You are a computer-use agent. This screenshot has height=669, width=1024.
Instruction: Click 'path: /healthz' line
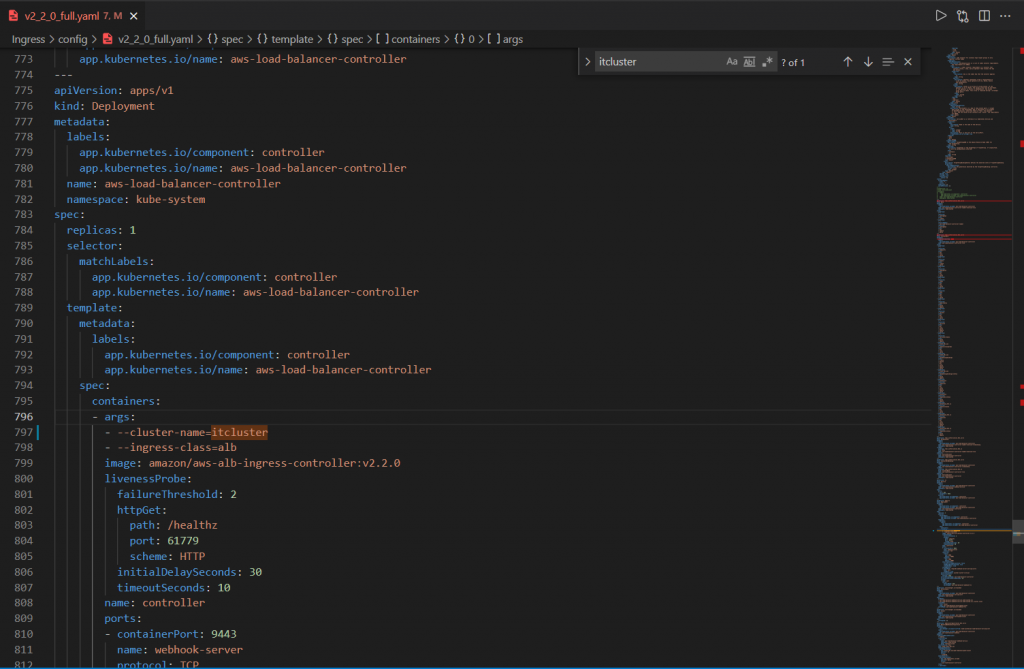click(173, 525)
